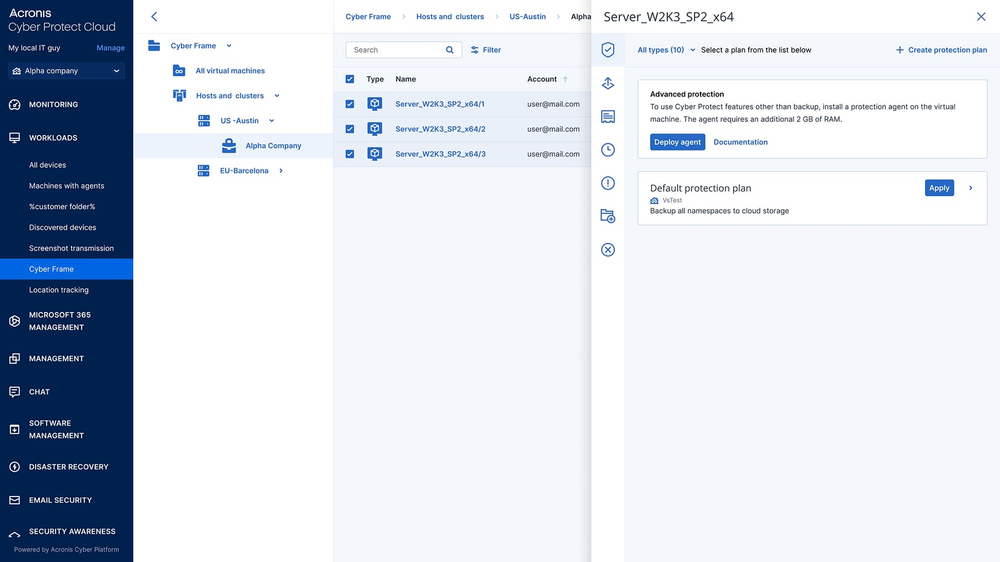Click Create protection plan
This screenshot has width=1000, height=562.
point(941,50)
